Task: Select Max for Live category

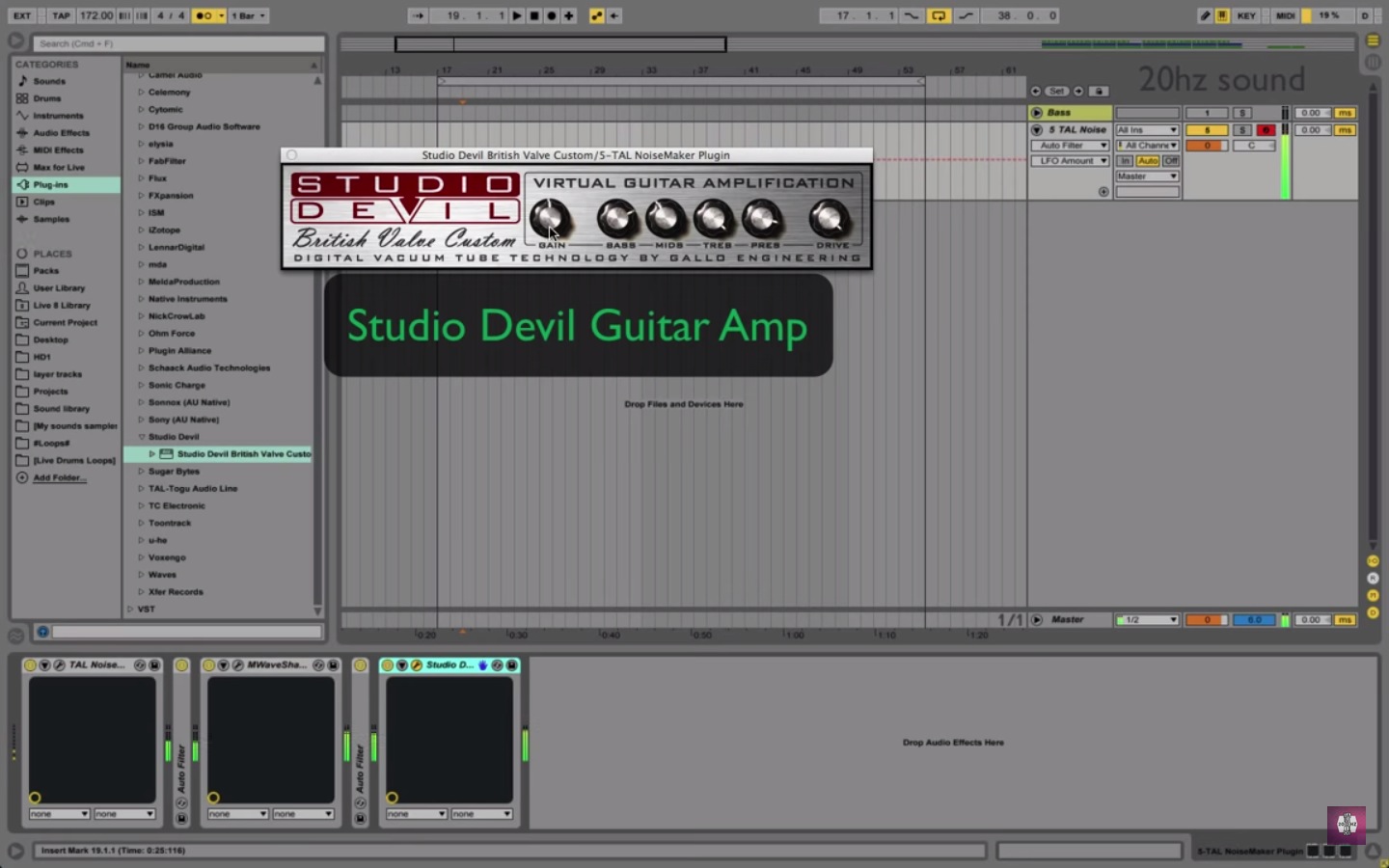Action: click(58, 168)
